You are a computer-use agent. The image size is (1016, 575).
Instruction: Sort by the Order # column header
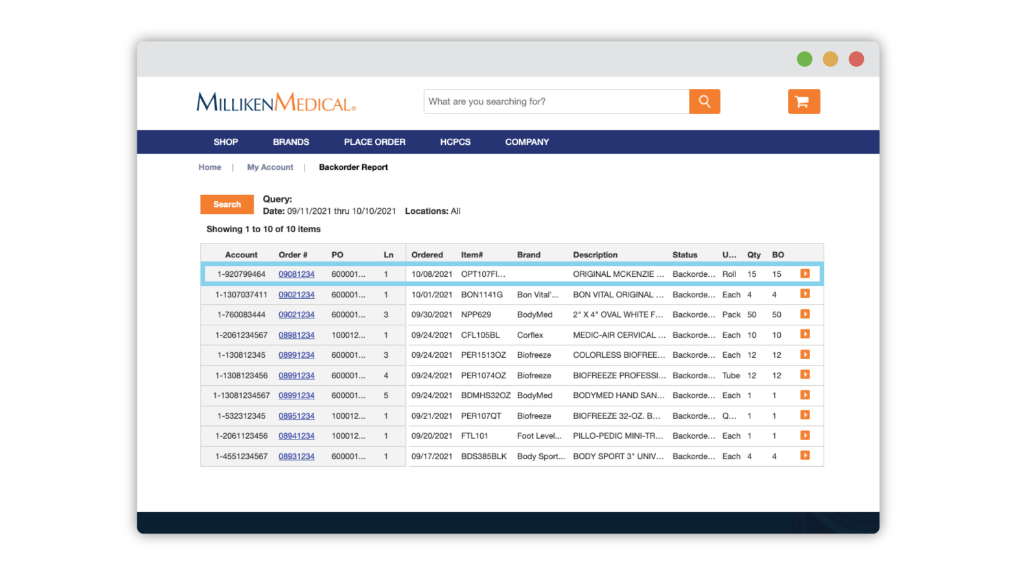(293, 255)
